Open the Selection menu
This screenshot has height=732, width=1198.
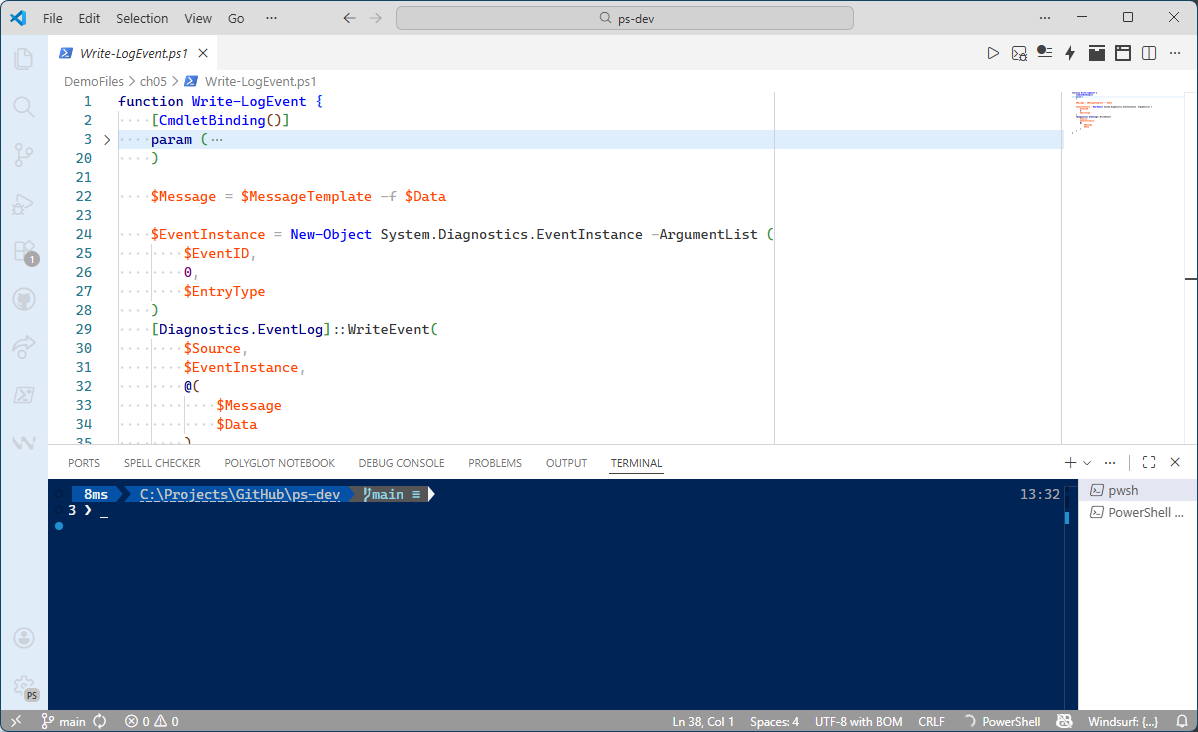(142, 18)
